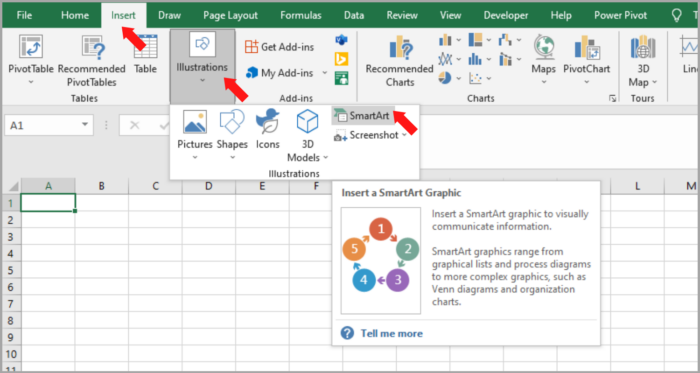Click the Tell Me lightbulb icon
This screenshot has width=700, height=373.
(x=677, y=16)
